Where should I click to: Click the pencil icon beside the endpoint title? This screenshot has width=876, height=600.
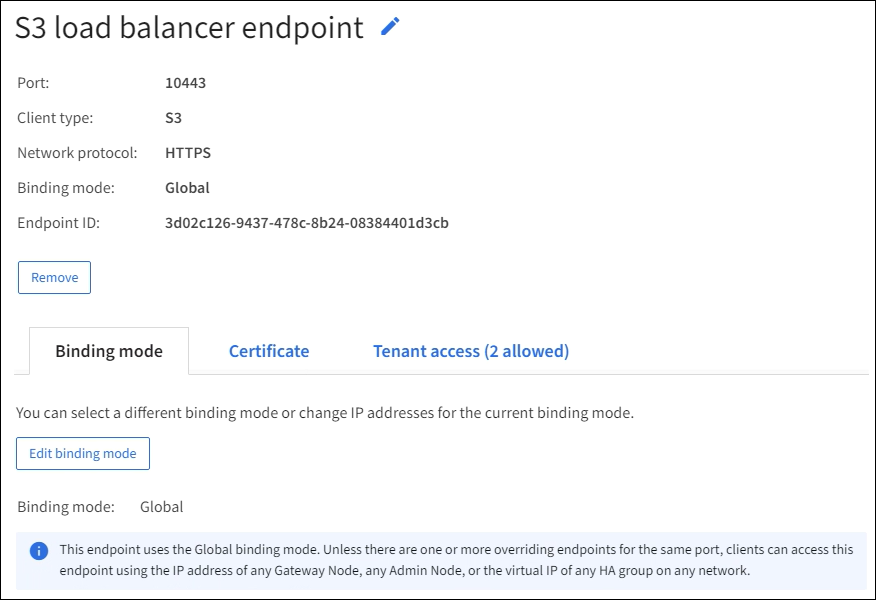point(390,28)
